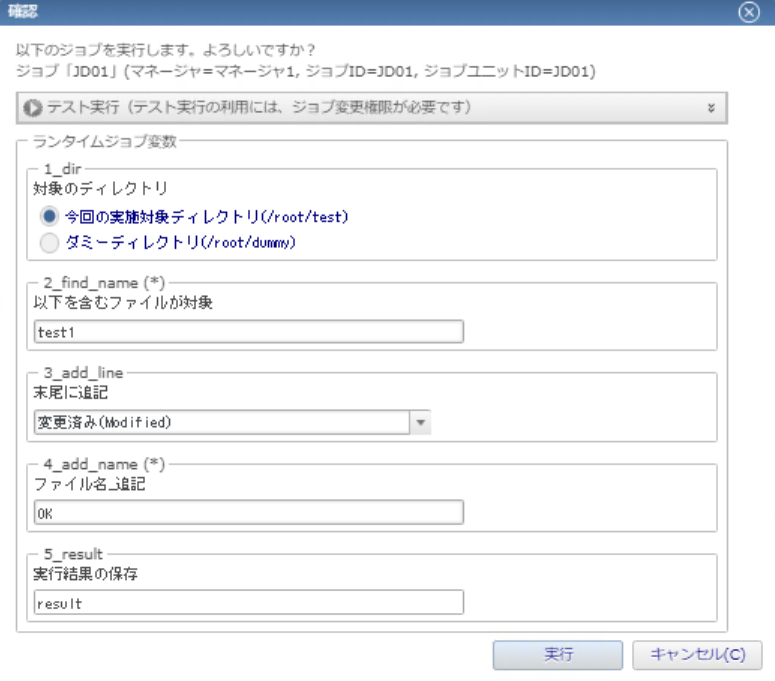Click the 末尾に追記 combo box text

(x=222, y=423)
